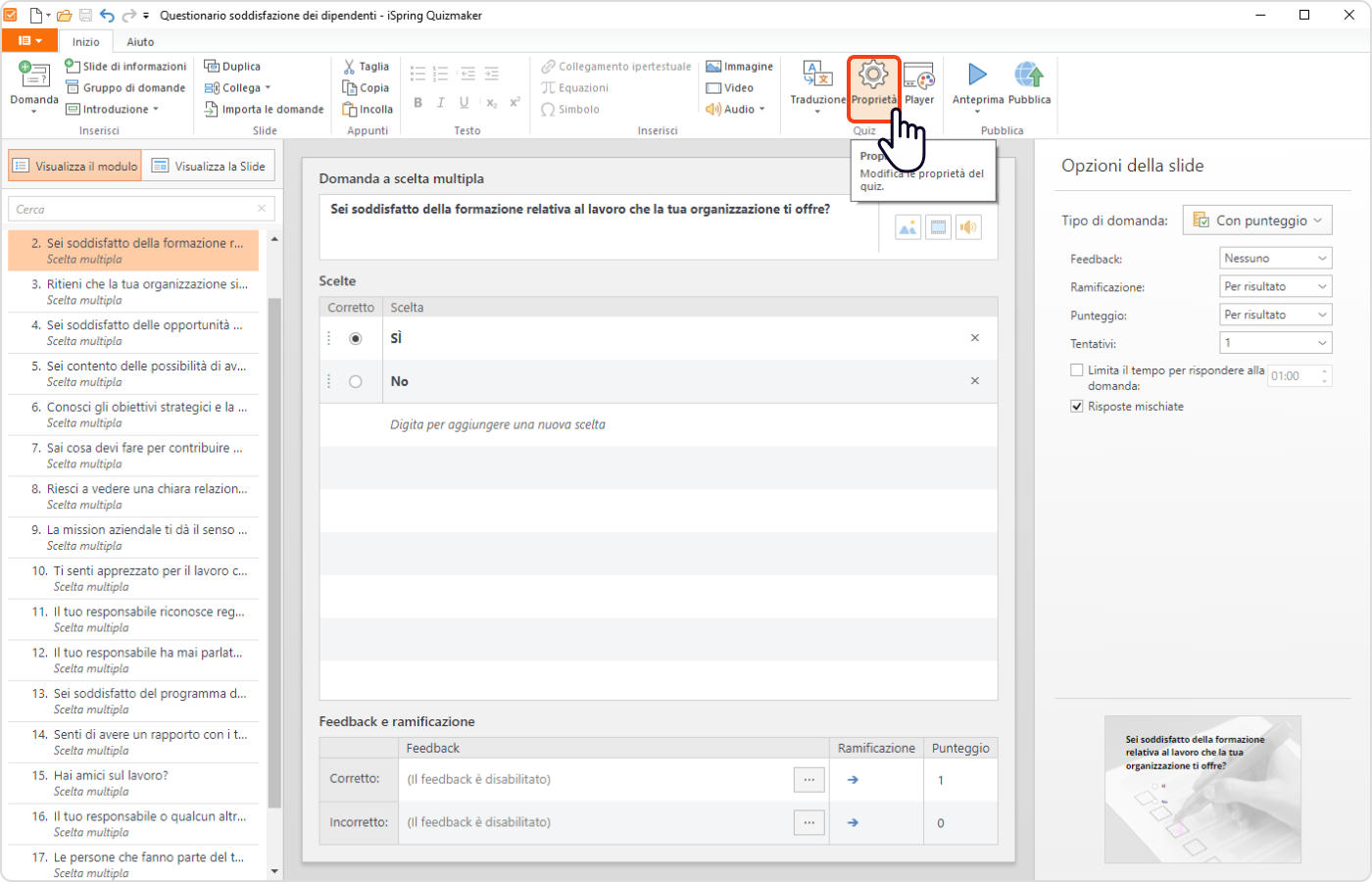Select question 3 Ritieni che la tua organizzazione
Viewport: 1372px width, 882px height.
(x=133, y=292)
